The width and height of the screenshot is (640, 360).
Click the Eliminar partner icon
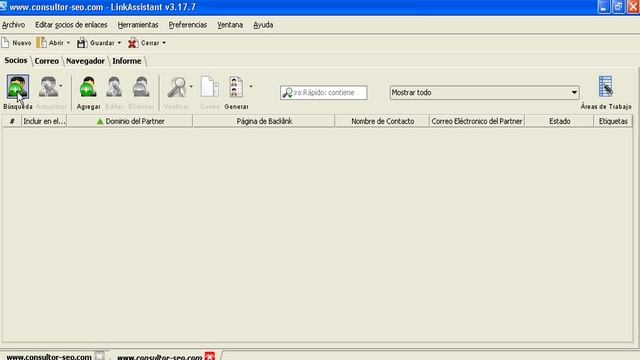pyautogui.click(x=141, y=87)
